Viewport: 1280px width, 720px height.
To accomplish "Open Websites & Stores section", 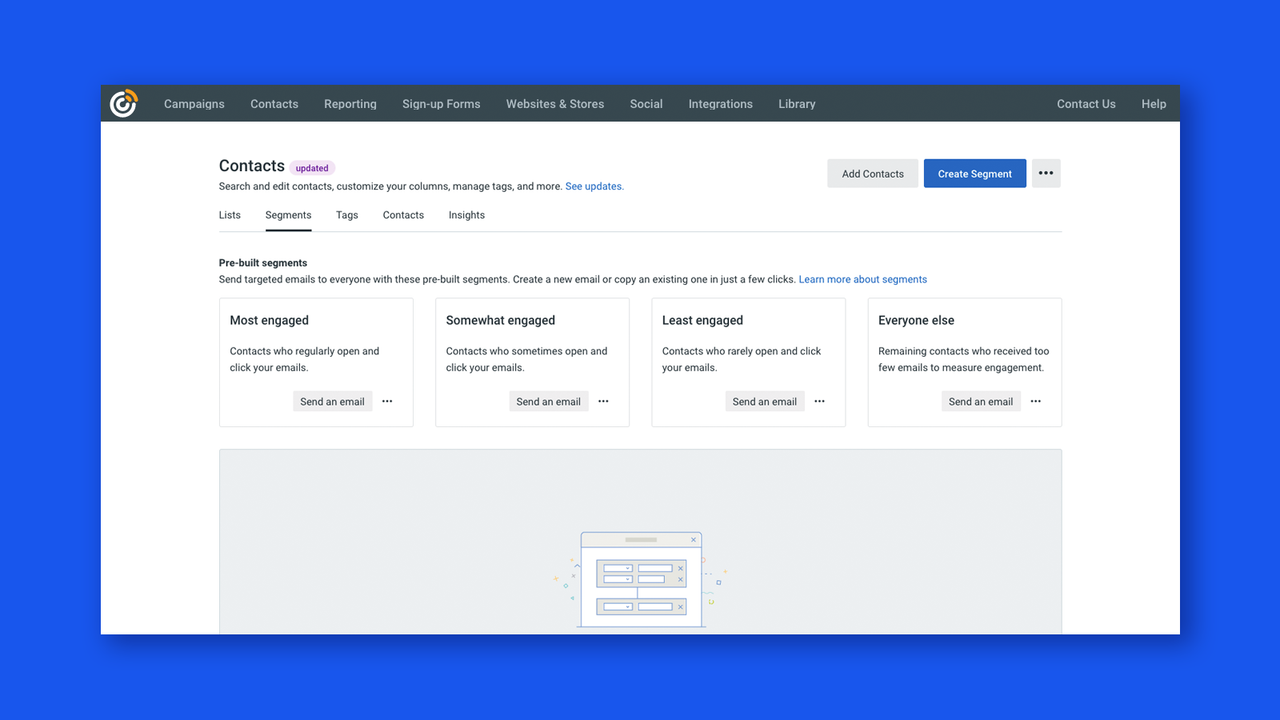I will point(555,104).
